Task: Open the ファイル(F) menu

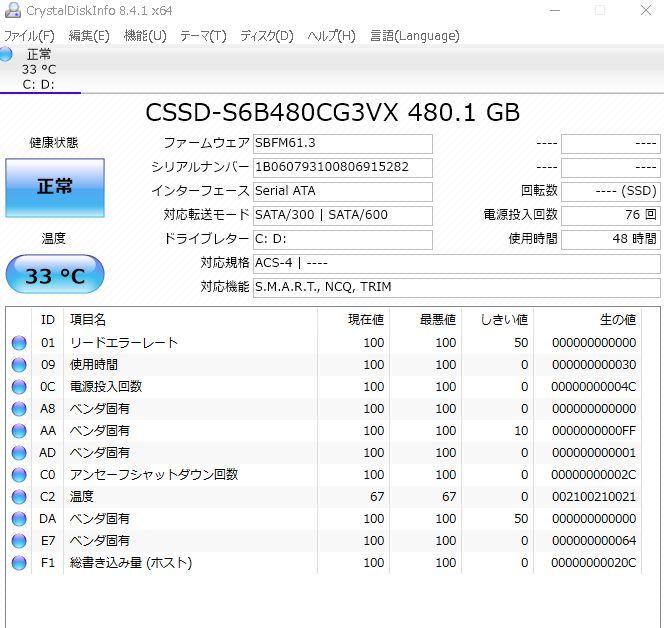Action: [x=29, y=36]
